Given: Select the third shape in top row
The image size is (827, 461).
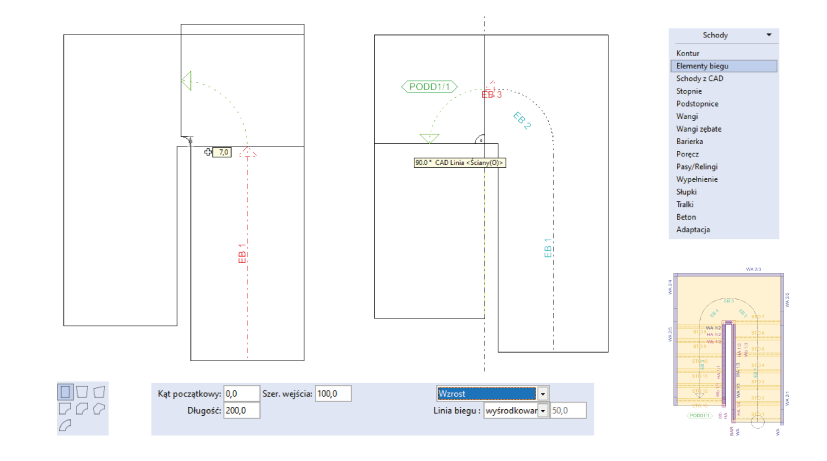Looking at the screenshot, I should (99, 391).
